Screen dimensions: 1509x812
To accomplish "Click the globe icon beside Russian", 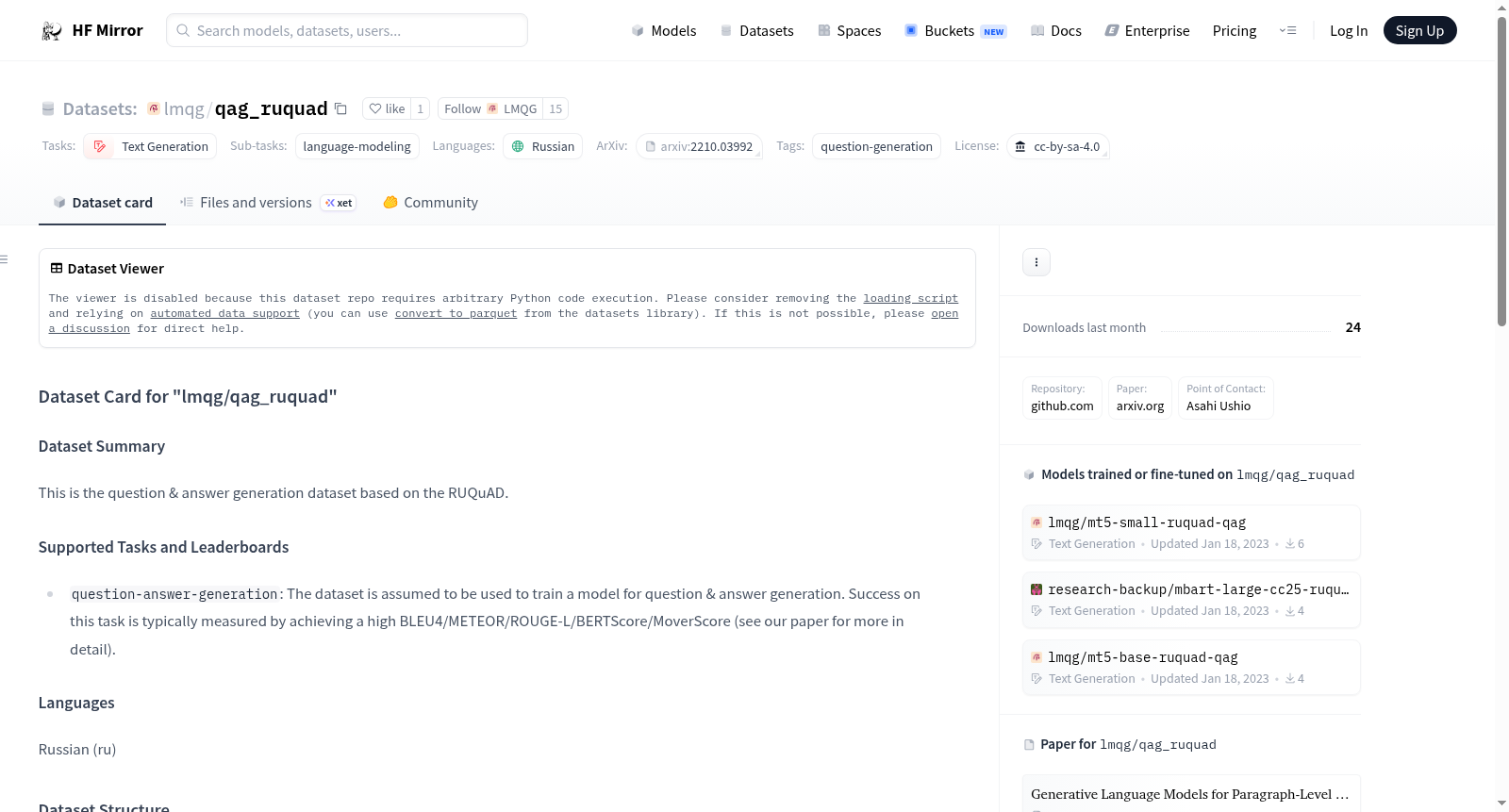I will click(x=518, y=146).
